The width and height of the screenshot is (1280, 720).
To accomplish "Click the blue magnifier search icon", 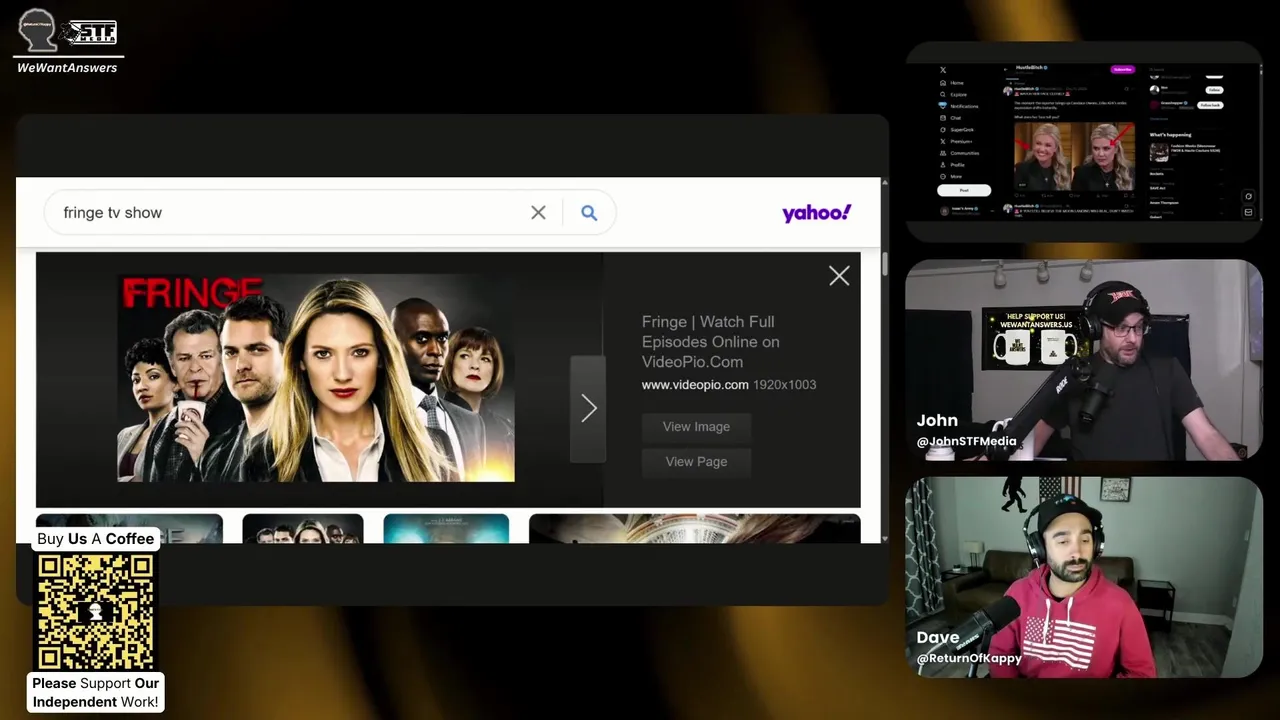I will 589,212.
